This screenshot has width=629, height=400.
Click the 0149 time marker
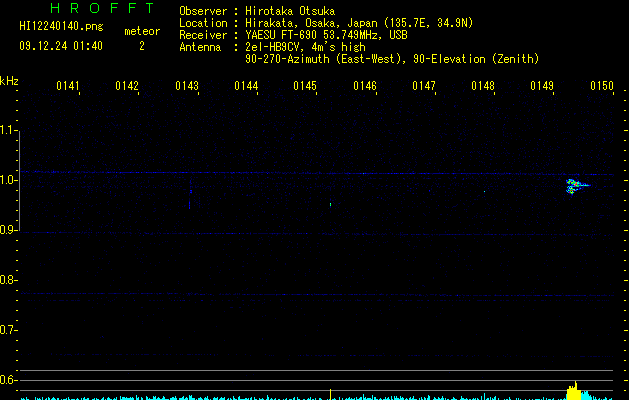click(x=542, y=86)
